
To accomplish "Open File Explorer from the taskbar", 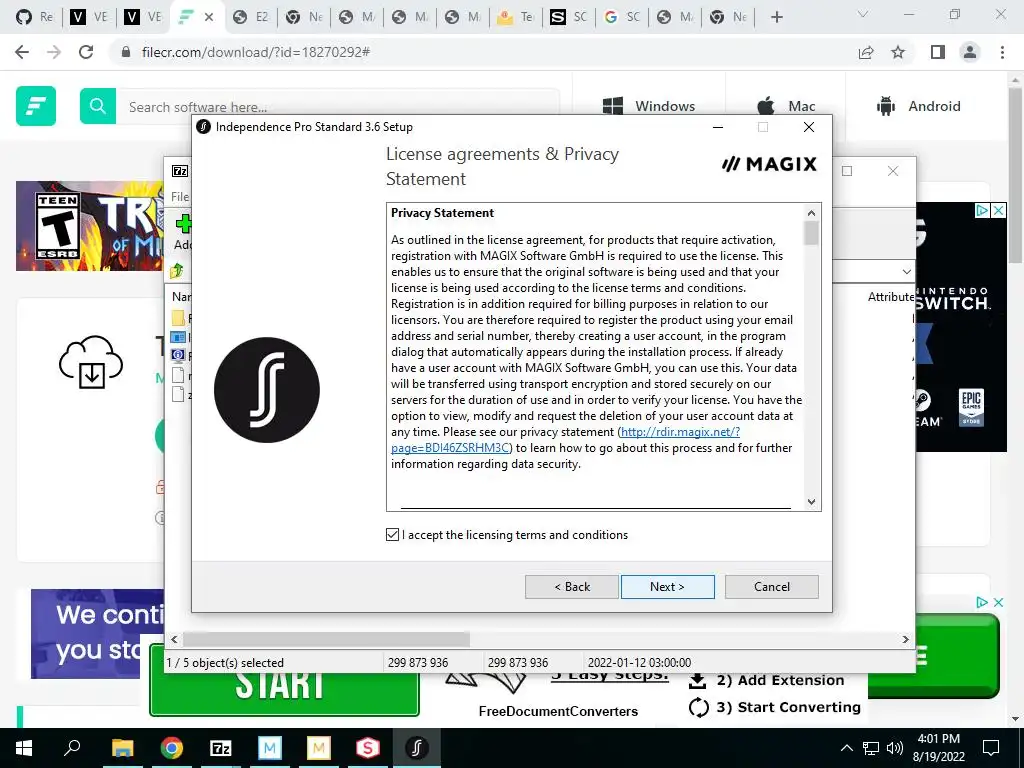I will pyautogui.click(x=122, y=748).
